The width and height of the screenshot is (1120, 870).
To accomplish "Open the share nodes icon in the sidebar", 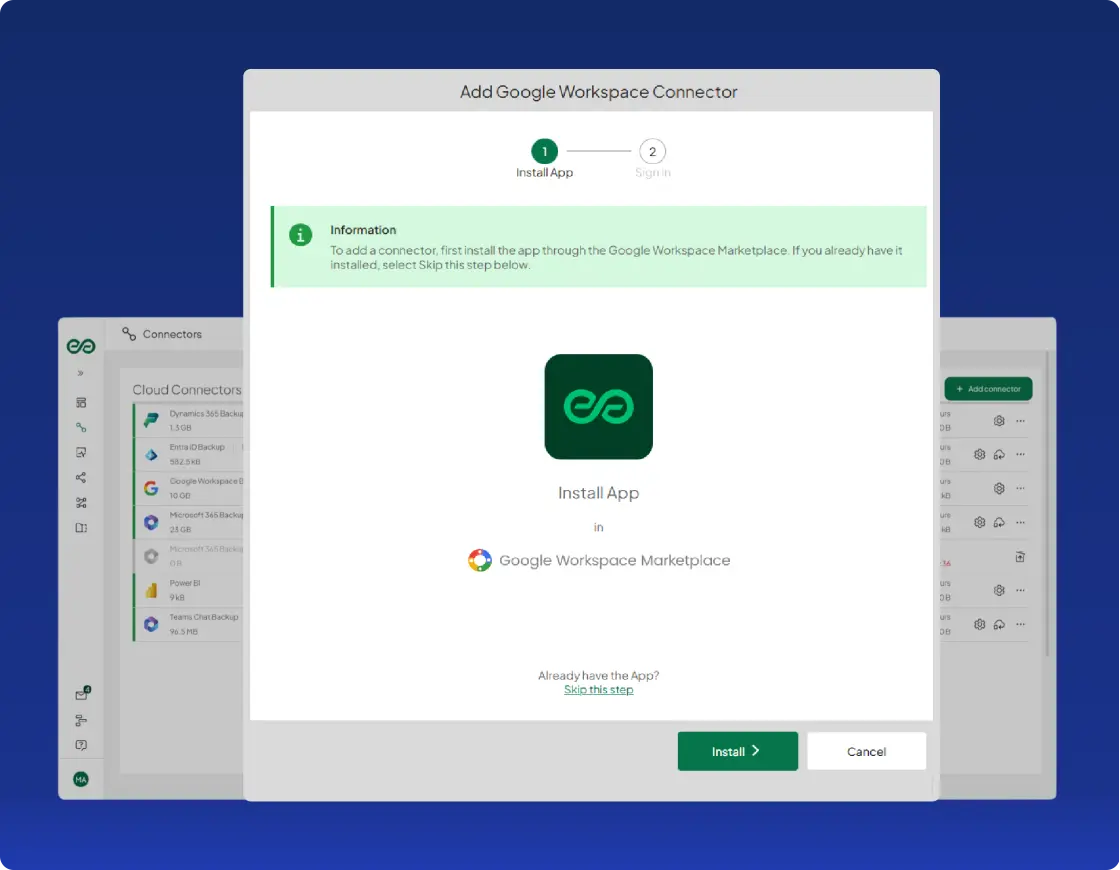I will [x=81, y=477].
